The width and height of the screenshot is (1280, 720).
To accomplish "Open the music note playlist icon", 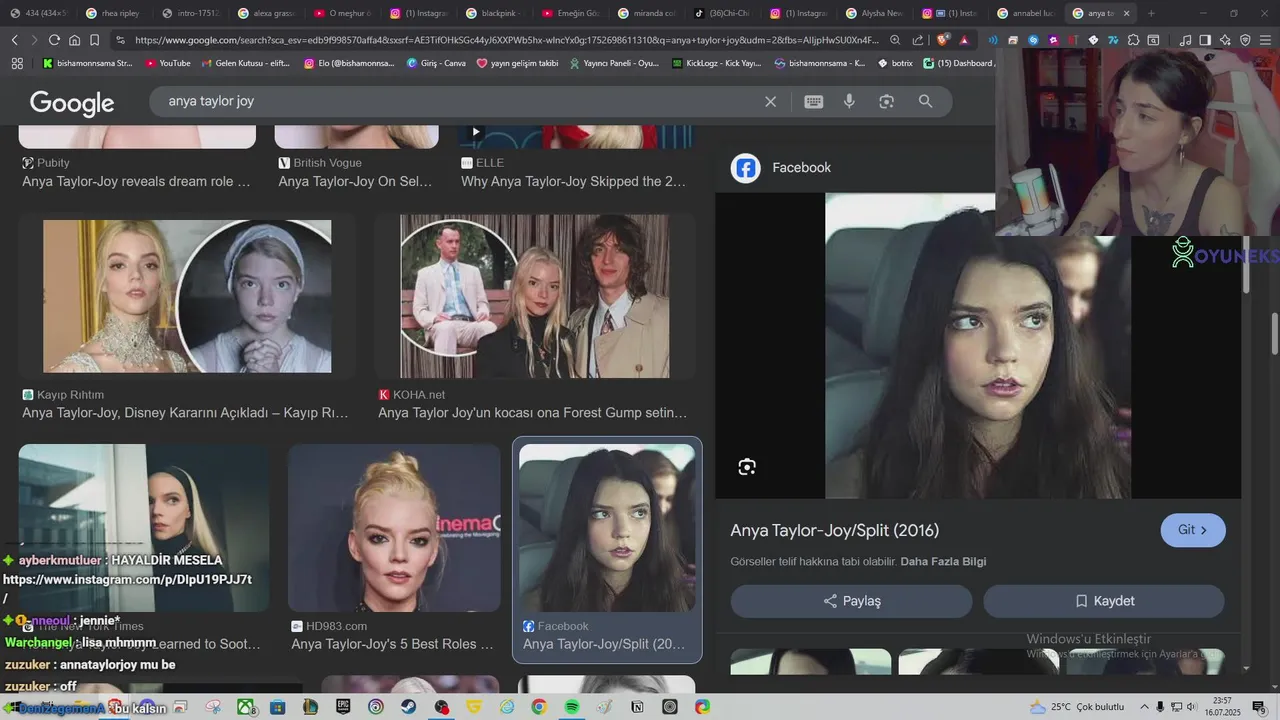I will [1186, 40].
